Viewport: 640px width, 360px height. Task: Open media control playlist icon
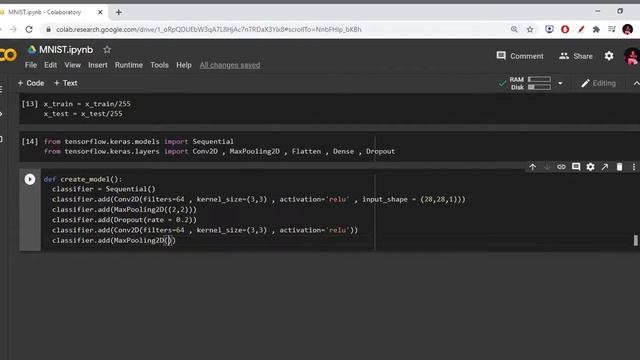point(611,29)
